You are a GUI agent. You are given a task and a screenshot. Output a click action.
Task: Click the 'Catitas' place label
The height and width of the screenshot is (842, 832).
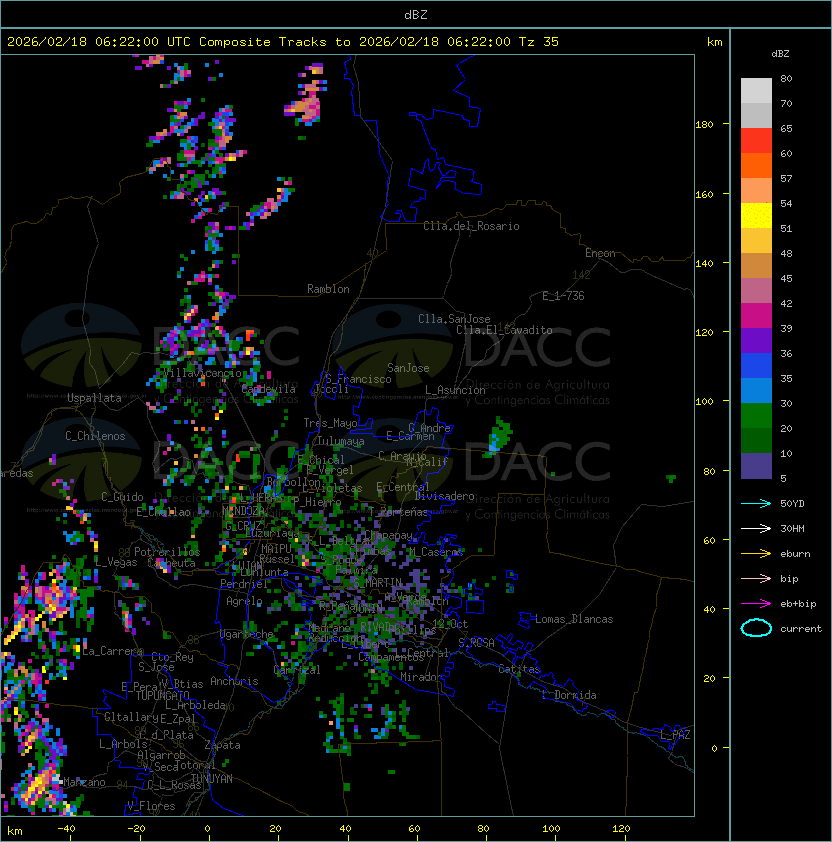519,669
